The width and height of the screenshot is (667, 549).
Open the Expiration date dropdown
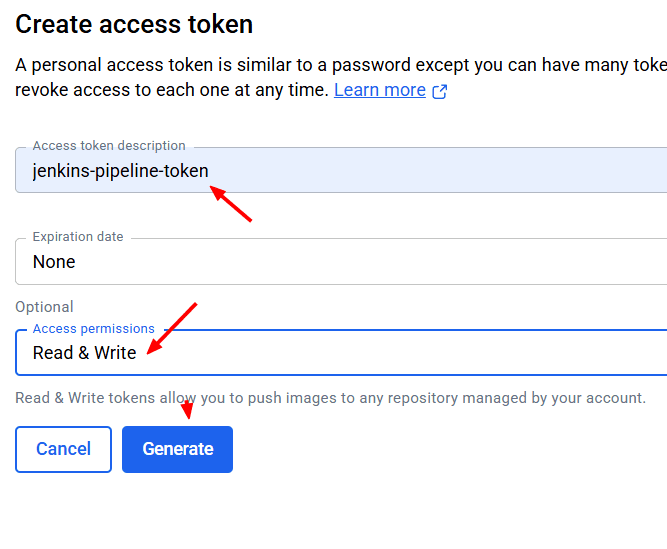click(341, 262)
